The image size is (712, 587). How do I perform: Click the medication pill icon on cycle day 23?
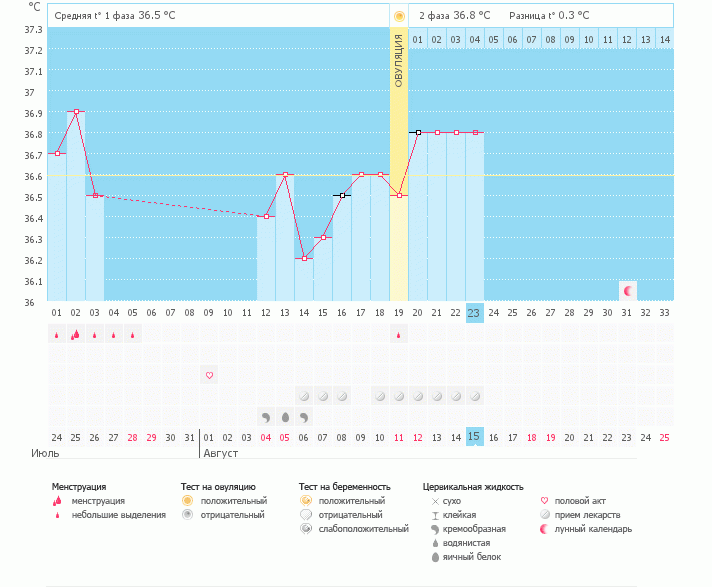tap(475, 396)
